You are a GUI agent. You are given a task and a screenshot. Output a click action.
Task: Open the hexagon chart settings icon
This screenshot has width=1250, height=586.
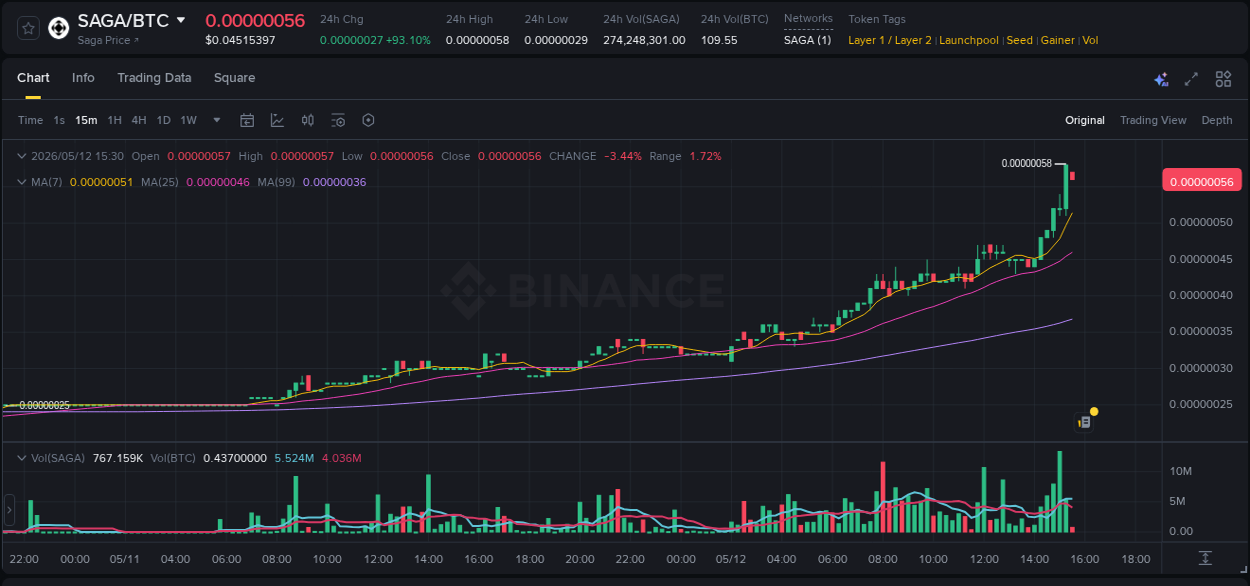pyautogui.click(x=368, y=120)
